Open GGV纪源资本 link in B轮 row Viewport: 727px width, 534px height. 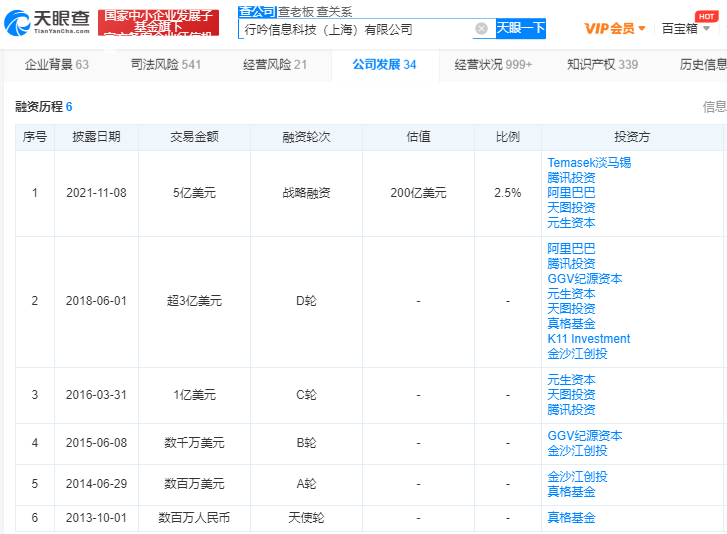[585, 436]
